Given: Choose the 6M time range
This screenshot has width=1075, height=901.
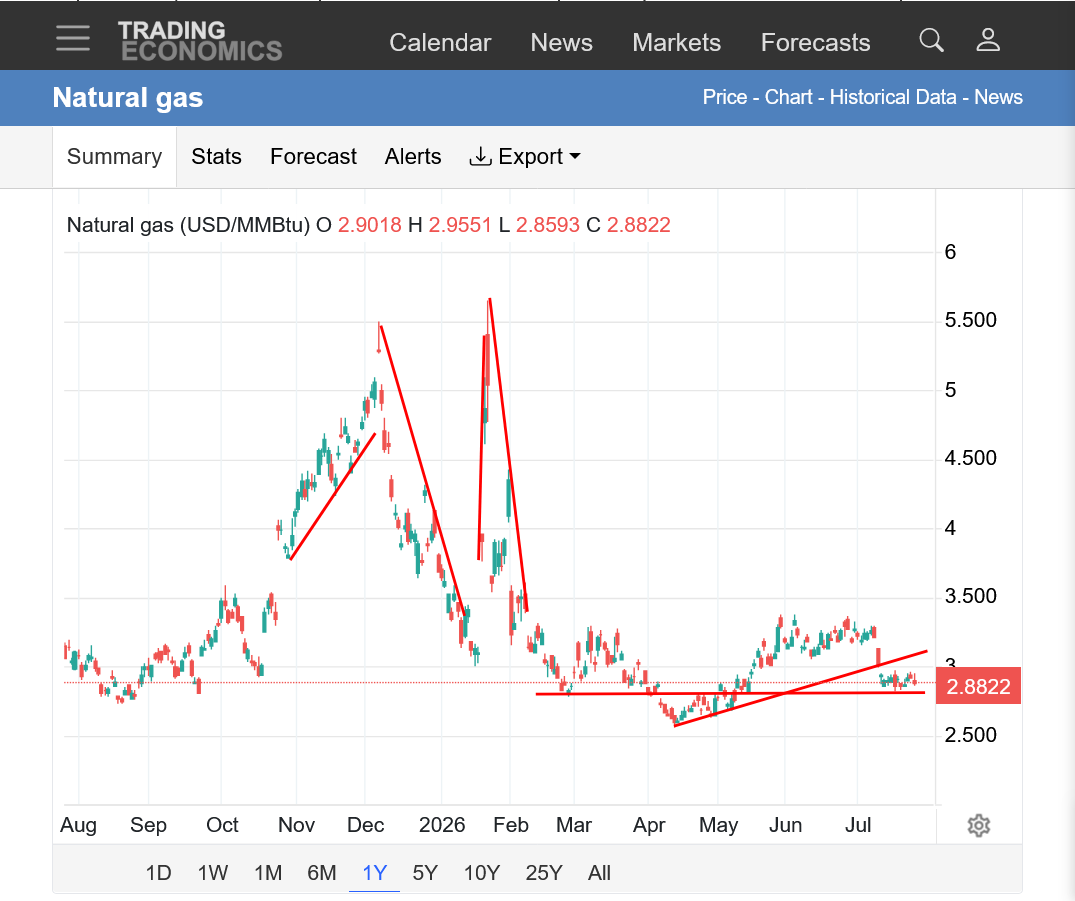Looking at the screenshot, I should [322, 873].
